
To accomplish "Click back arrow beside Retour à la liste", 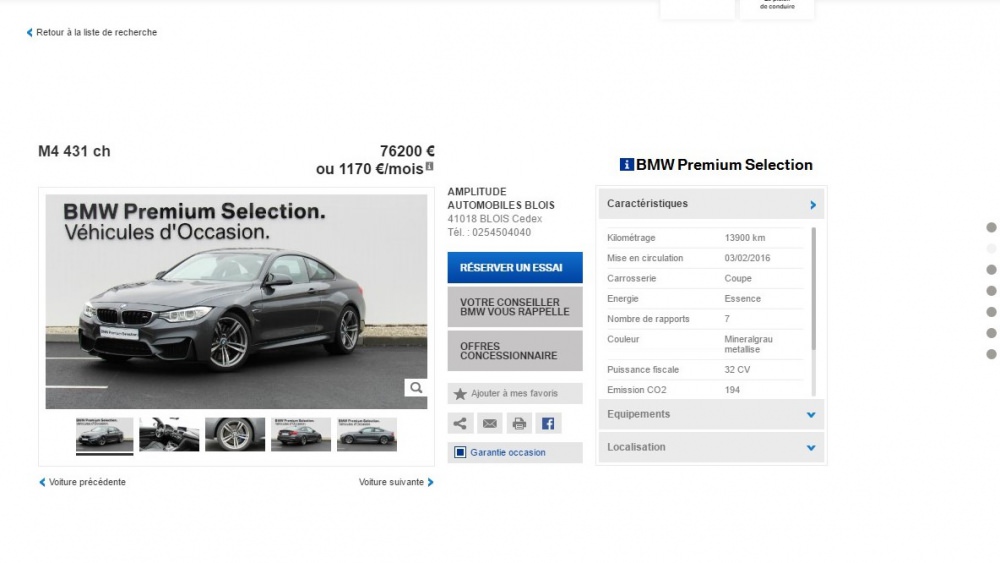I will [29, 33].
